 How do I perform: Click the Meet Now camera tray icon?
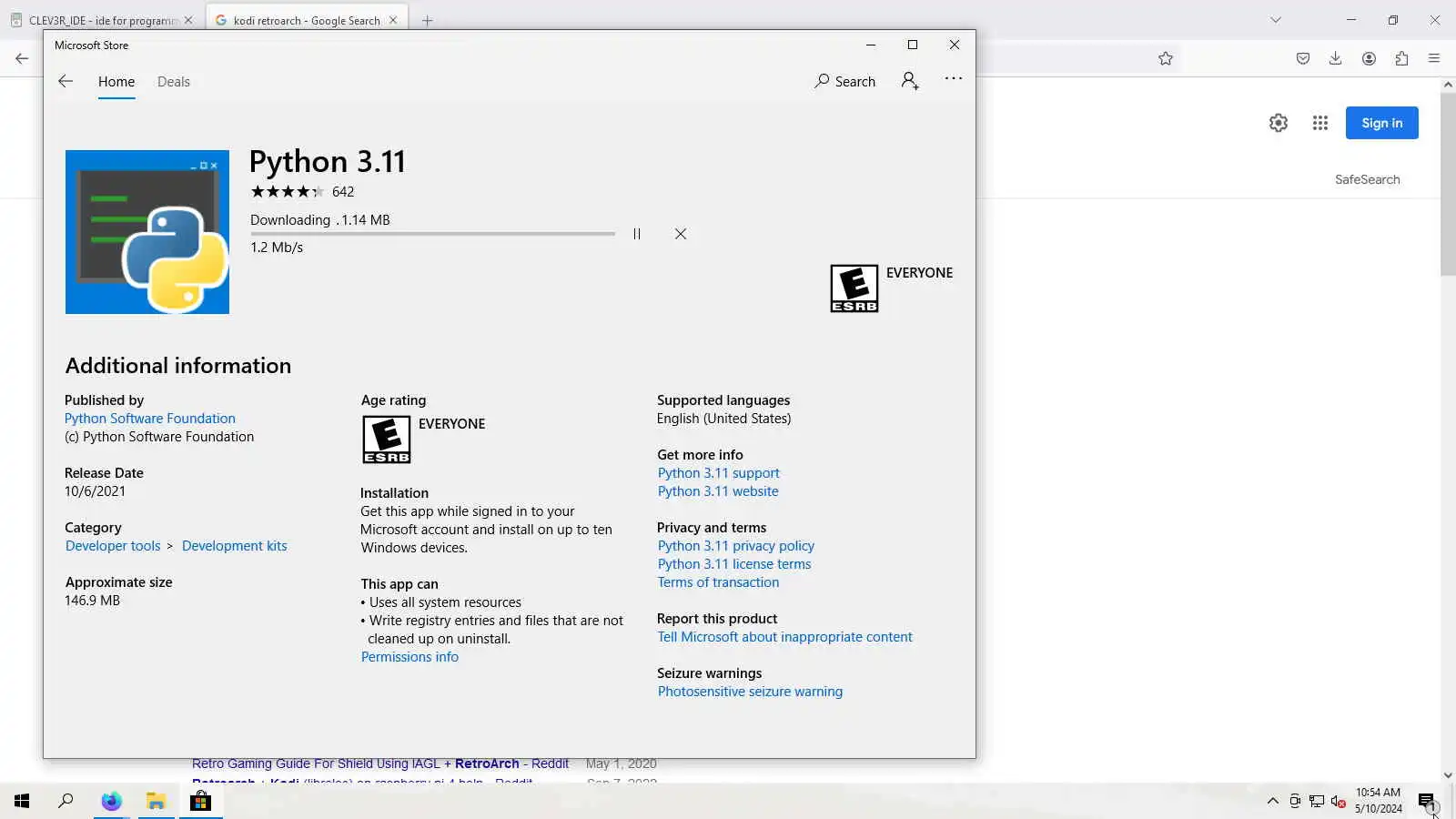(1294, 801)
